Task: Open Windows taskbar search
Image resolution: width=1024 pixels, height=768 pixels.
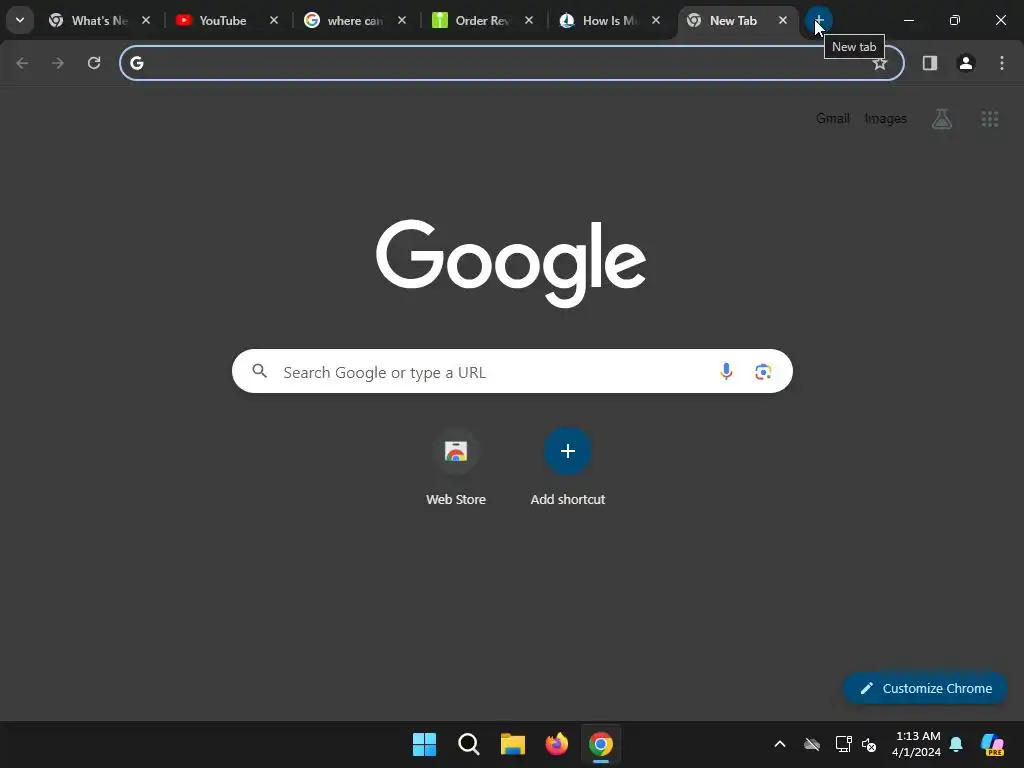Action: pos(468,744)
